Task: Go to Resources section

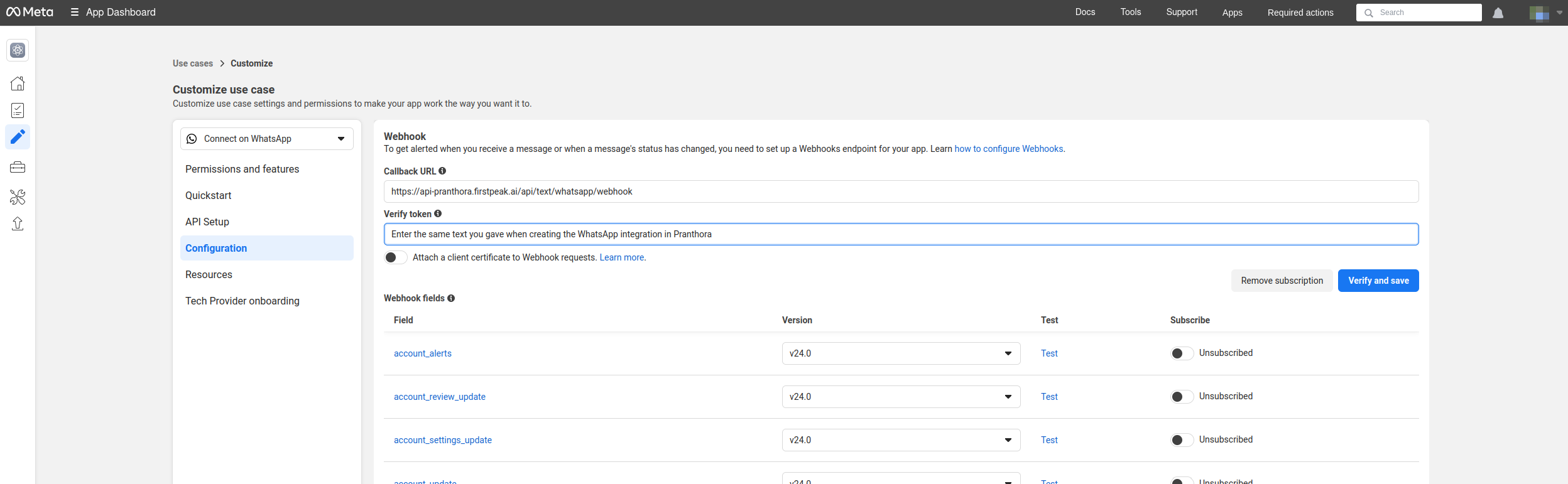Action: click(267, 274)
